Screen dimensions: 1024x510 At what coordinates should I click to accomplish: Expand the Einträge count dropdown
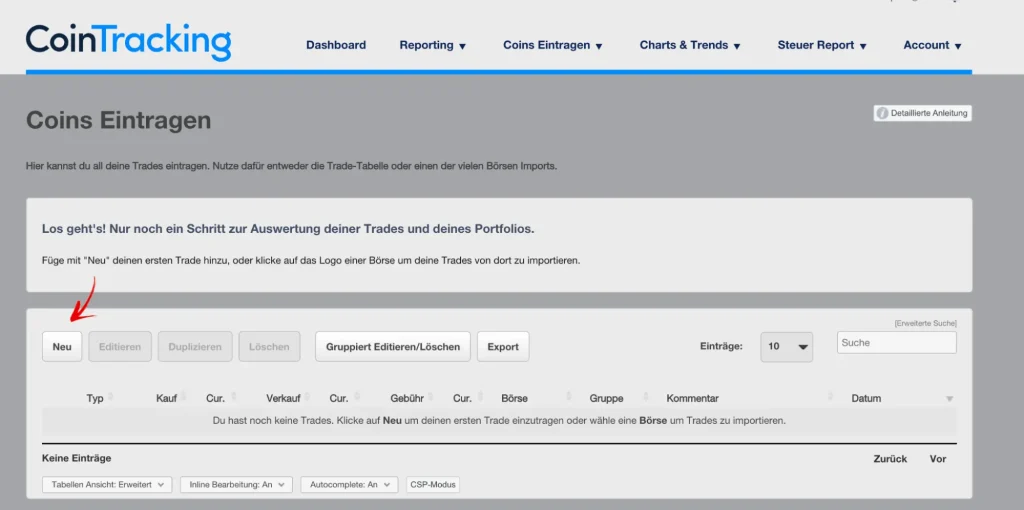click(786, 347)
